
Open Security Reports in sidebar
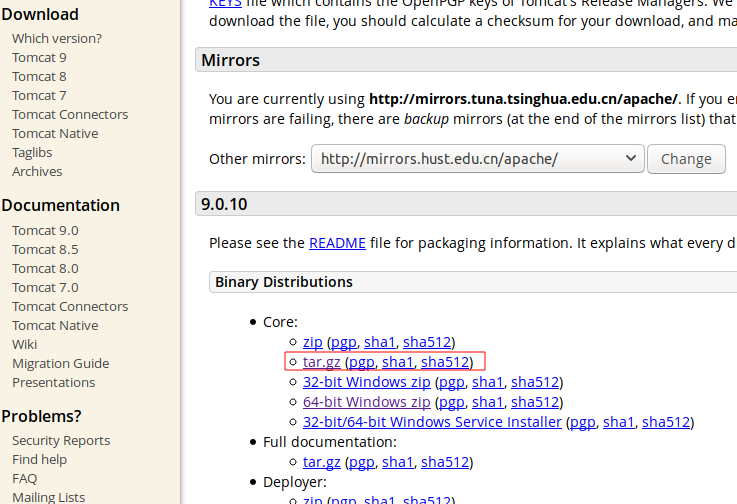click(61, 440)
